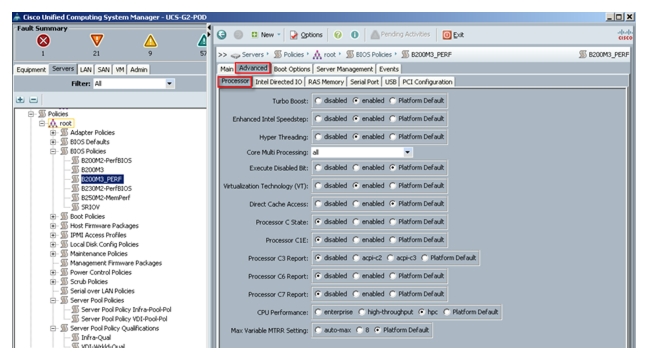Collapse the BIOS Policies node
Image resolution: width=649 pixels, height=361 pixels.
point(53,151)
